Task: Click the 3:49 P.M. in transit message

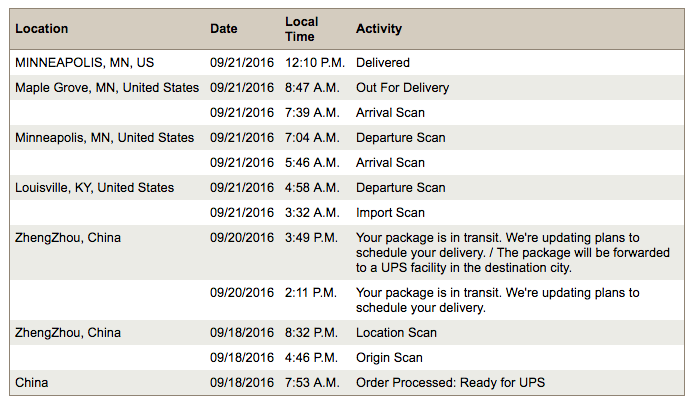Action: click(513, 252)
